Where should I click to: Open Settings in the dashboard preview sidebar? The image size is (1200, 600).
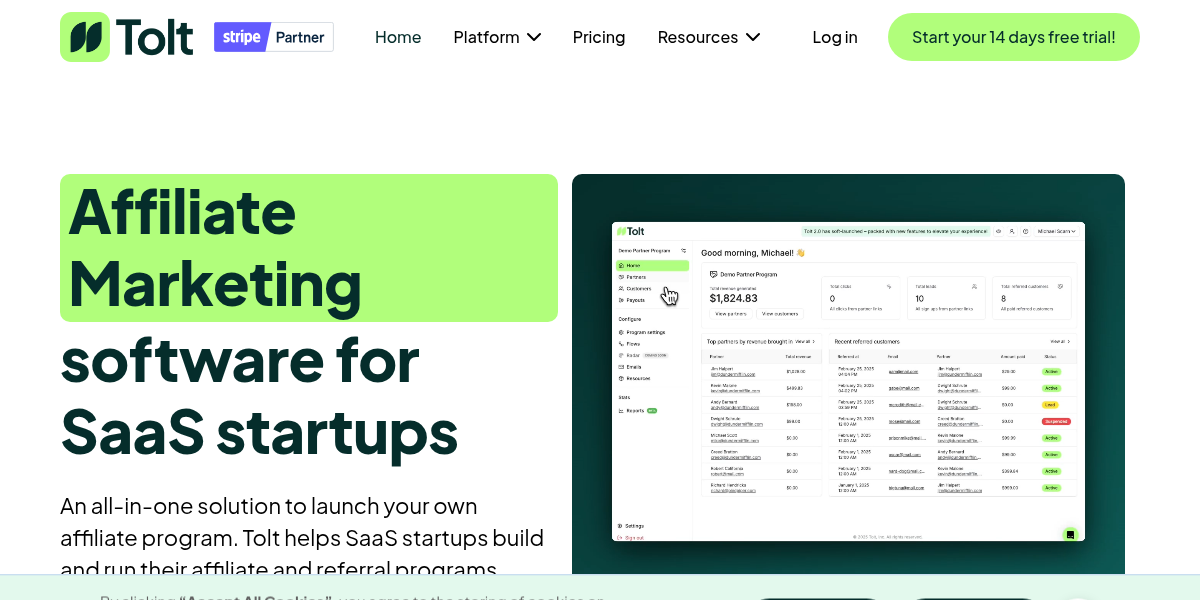point(634,525)
